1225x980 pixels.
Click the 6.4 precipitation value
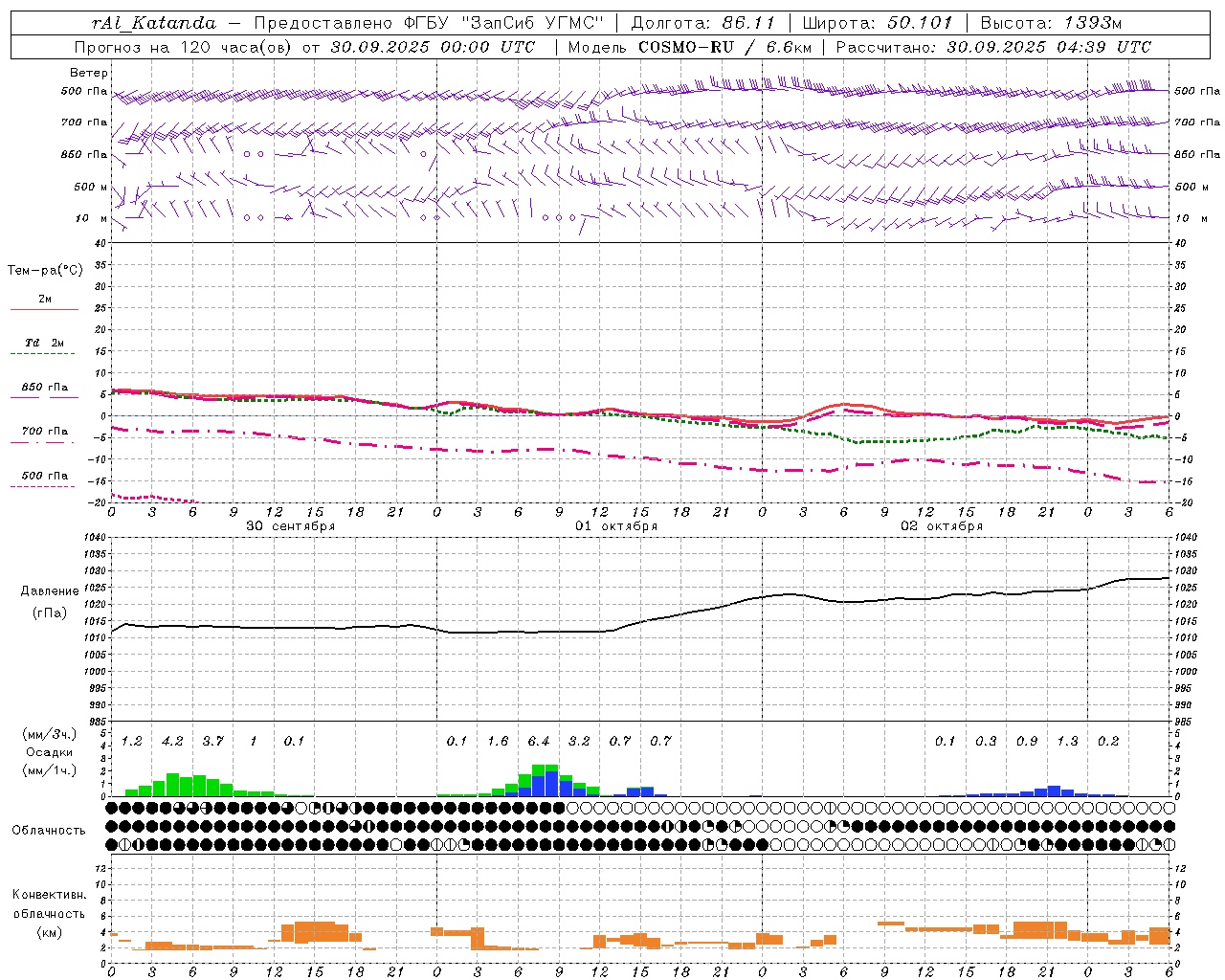[539, 741]
